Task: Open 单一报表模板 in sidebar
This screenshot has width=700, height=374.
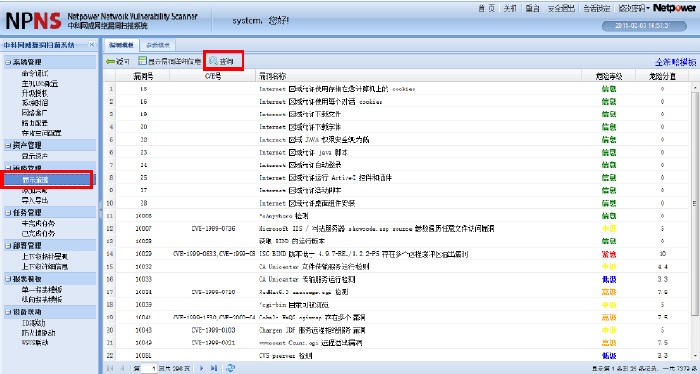Action: 42,290
